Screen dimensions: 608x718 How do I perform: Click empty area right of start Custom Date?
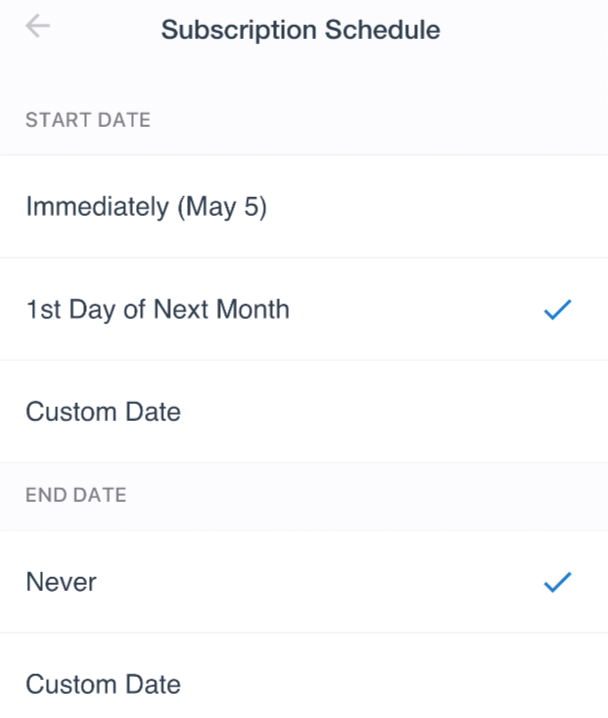pyautogui.click(x=394, y=412)
